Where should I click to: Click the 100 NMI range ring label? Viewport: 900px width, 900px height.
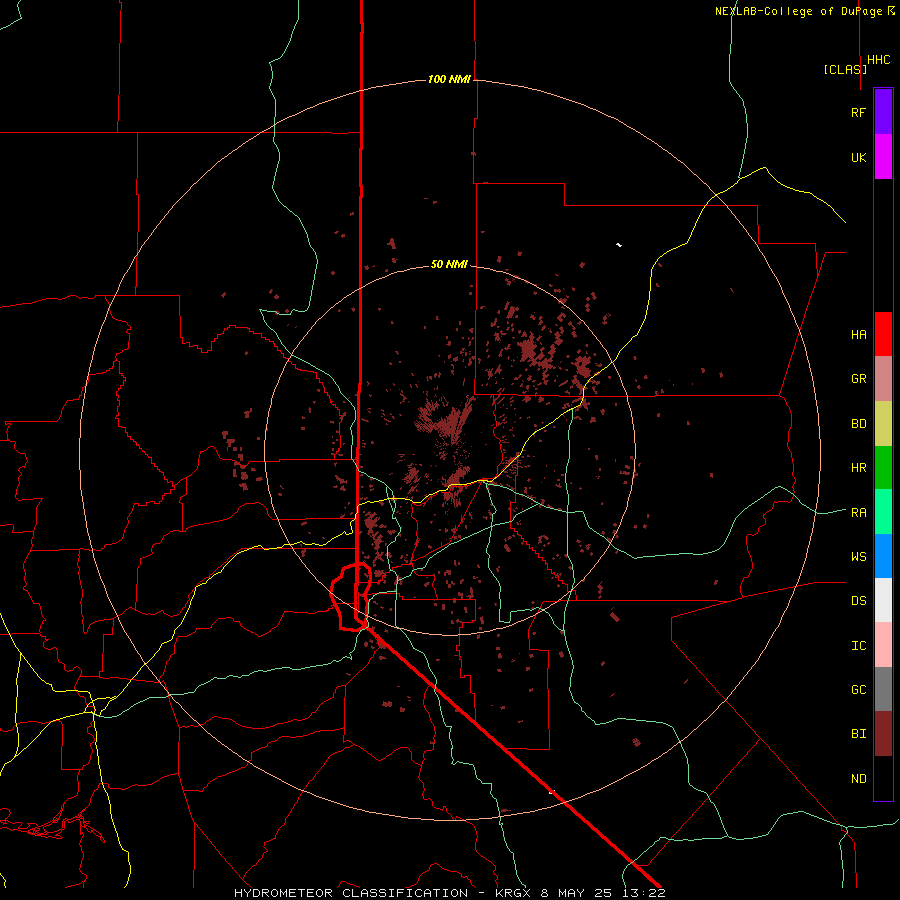click(449, 79)
